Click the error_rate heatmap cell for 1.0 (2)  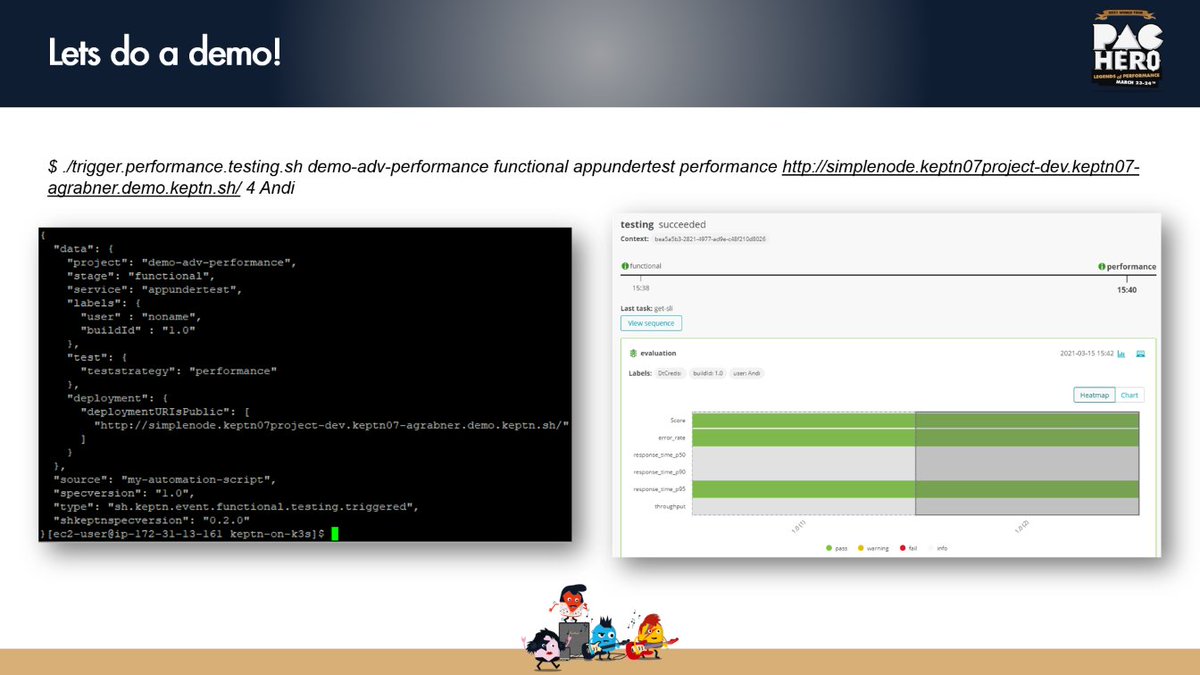tap(1027, 437)
